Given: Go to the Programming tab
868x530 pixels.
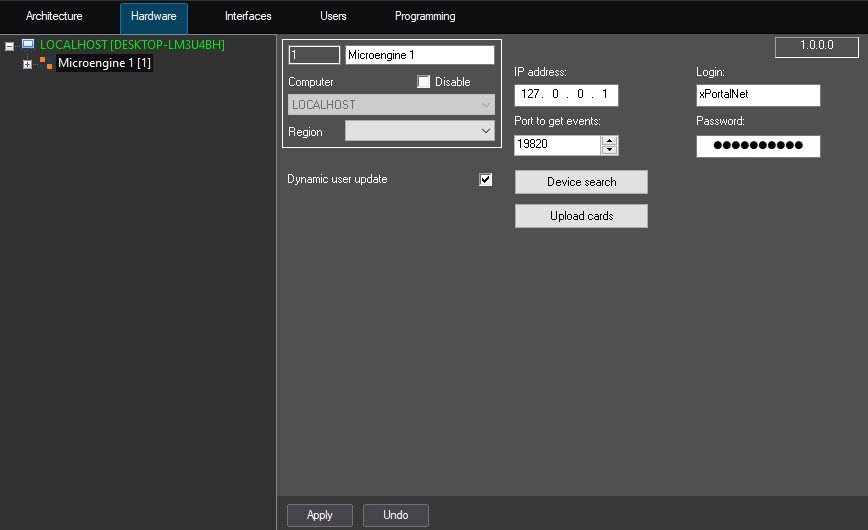Looking at the screenshot, I should (x=425, y=17).
